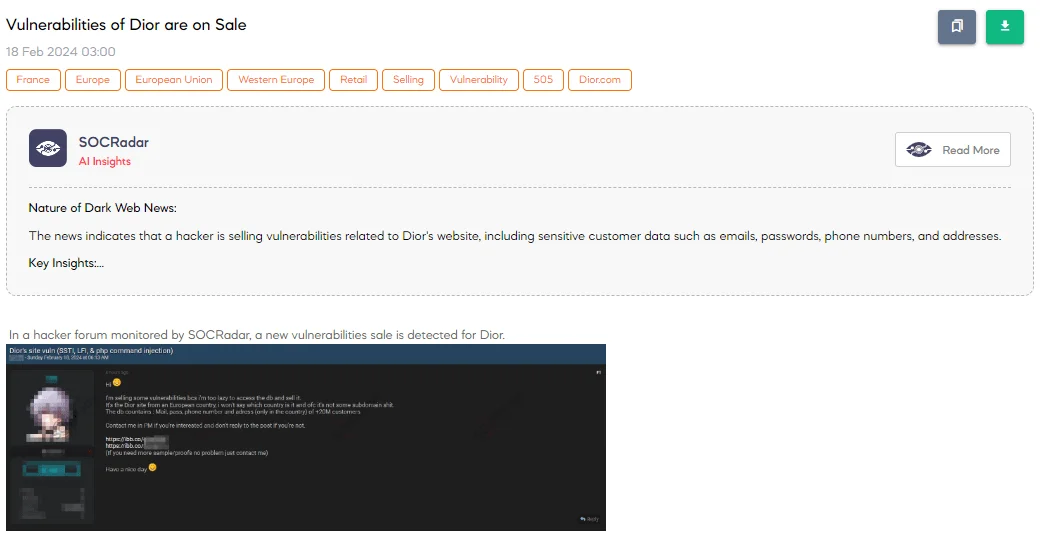Click Reply in the forum screenshot
Viewport: 1041px width, 533px height.
tap(589, 519)
